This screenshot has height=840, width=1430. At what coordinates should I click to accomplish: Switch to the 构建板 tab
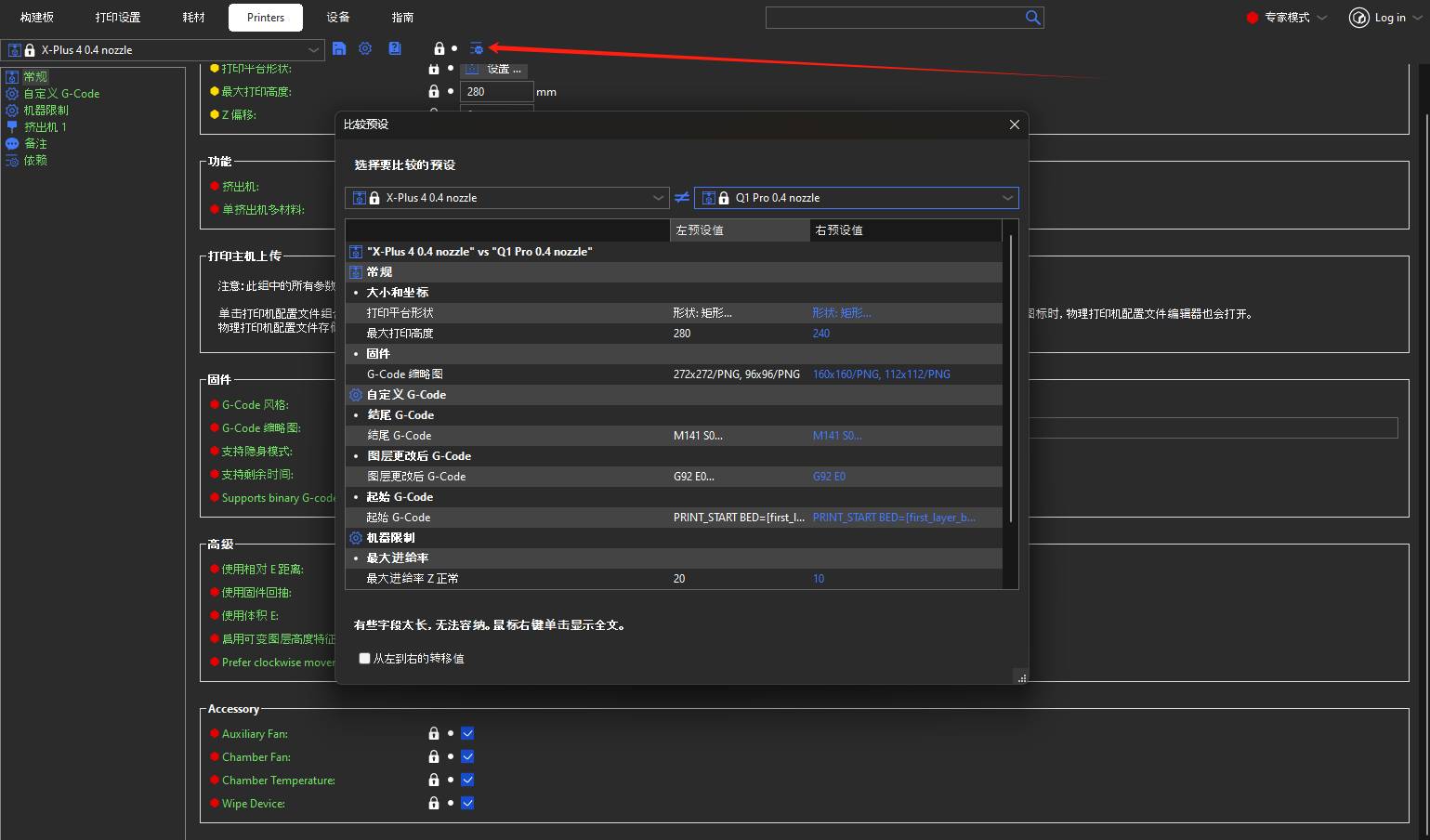coord(37,18)
